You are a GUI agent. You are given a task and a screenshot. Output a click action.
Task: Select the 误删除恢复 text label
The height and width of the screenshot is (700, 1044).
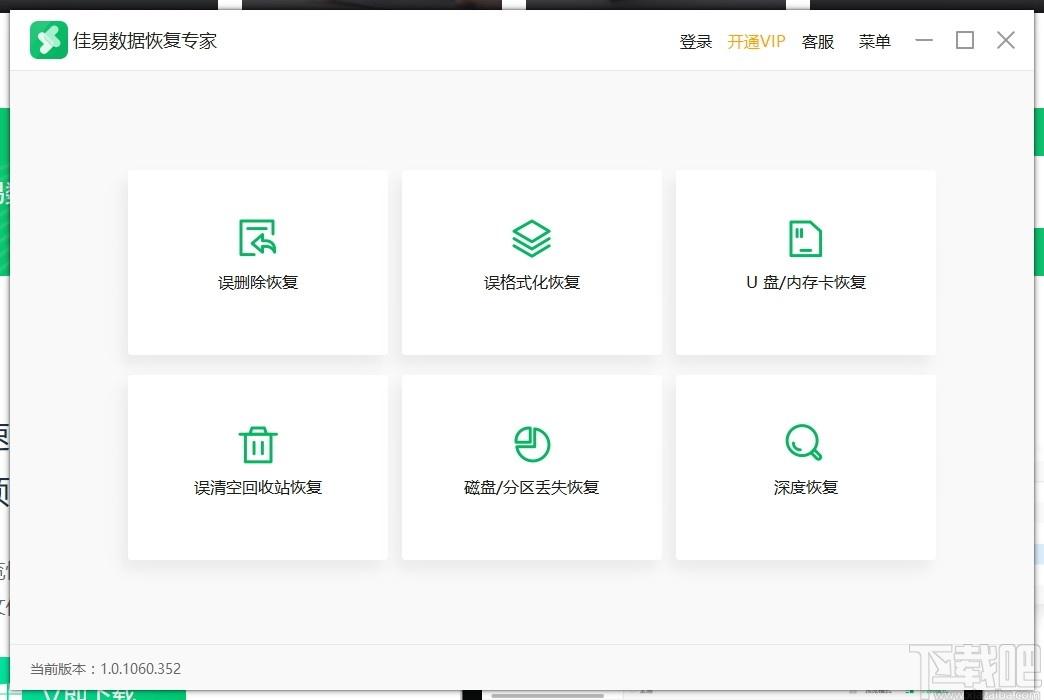pyautogui.click(x=258, y=283)
